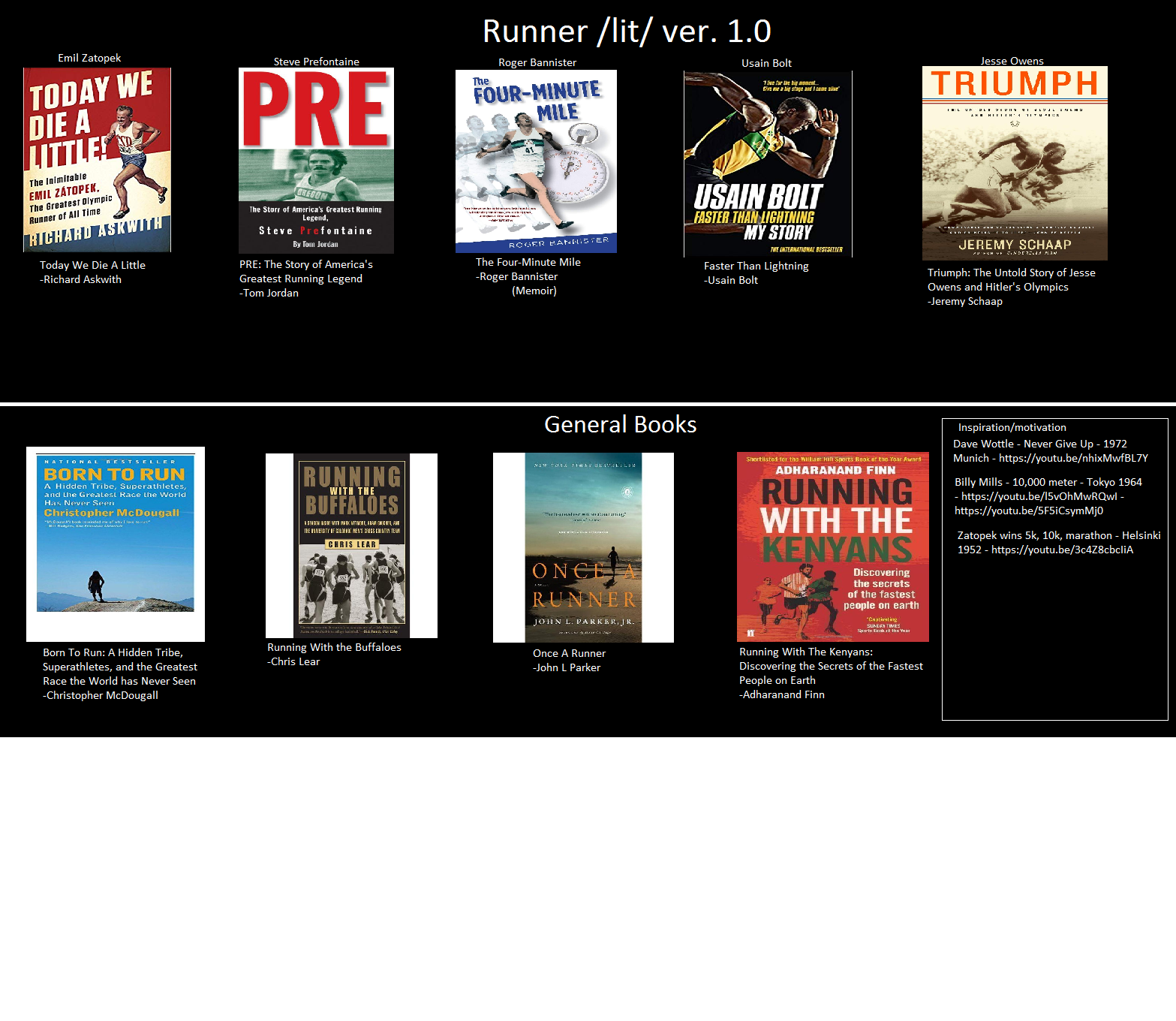The width and height of the screenshot is (1176, 1021).
Task: Click the Runner /lit/ ver. 1.0 title
Action: pyautogui.click(x=627, y=32)
